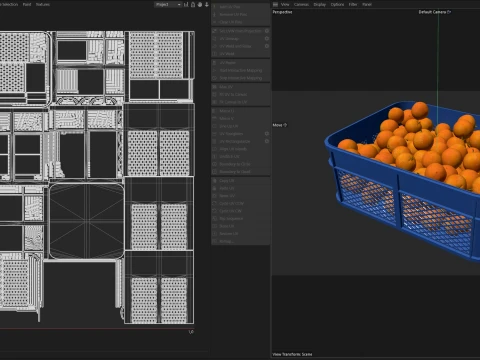Open the viewport Options menu
Image resolution: width=480 pixels, height=360 pixels.
point(337,4)
